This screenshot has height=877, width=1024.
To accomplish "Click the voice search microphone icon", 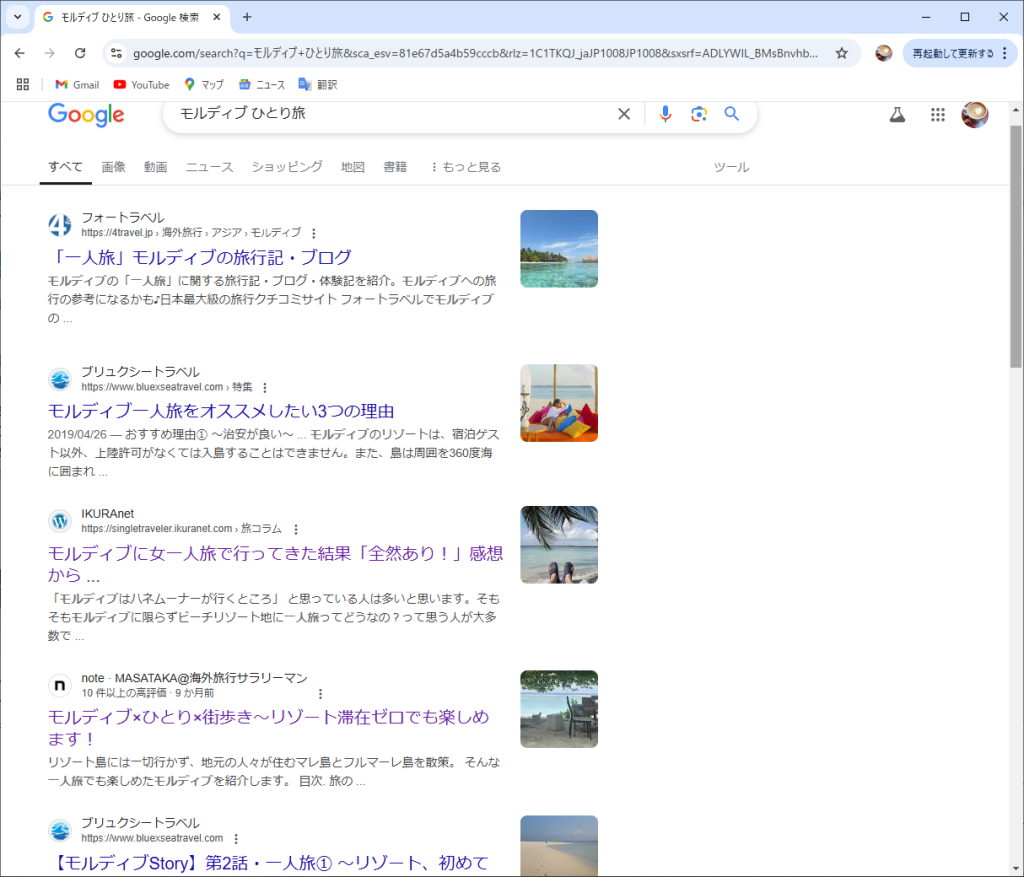I will [x=665, y=114].
